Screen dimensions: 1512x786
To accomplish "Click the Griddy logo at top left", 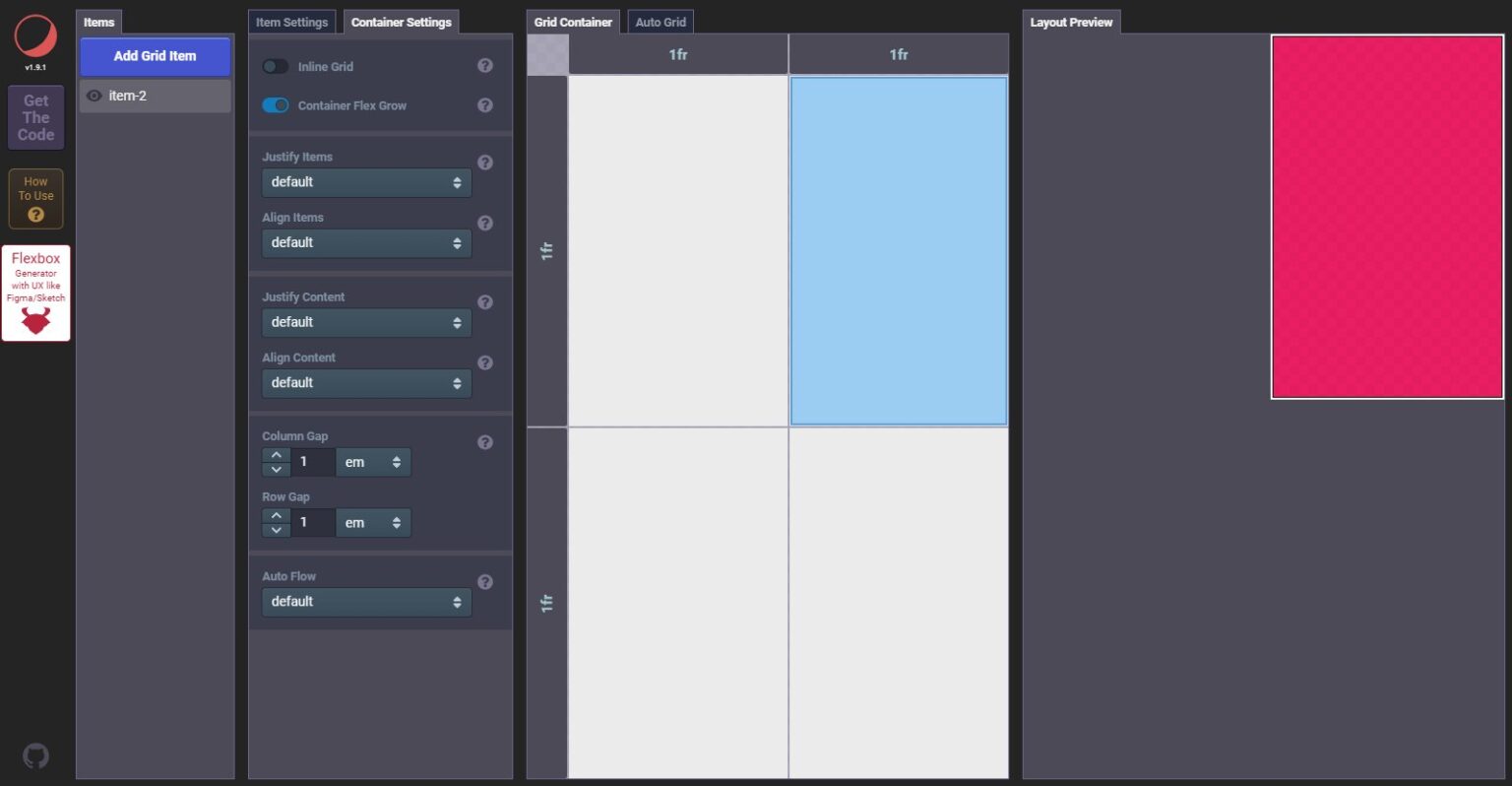I will pyautogui.click(x=36, y=35).
